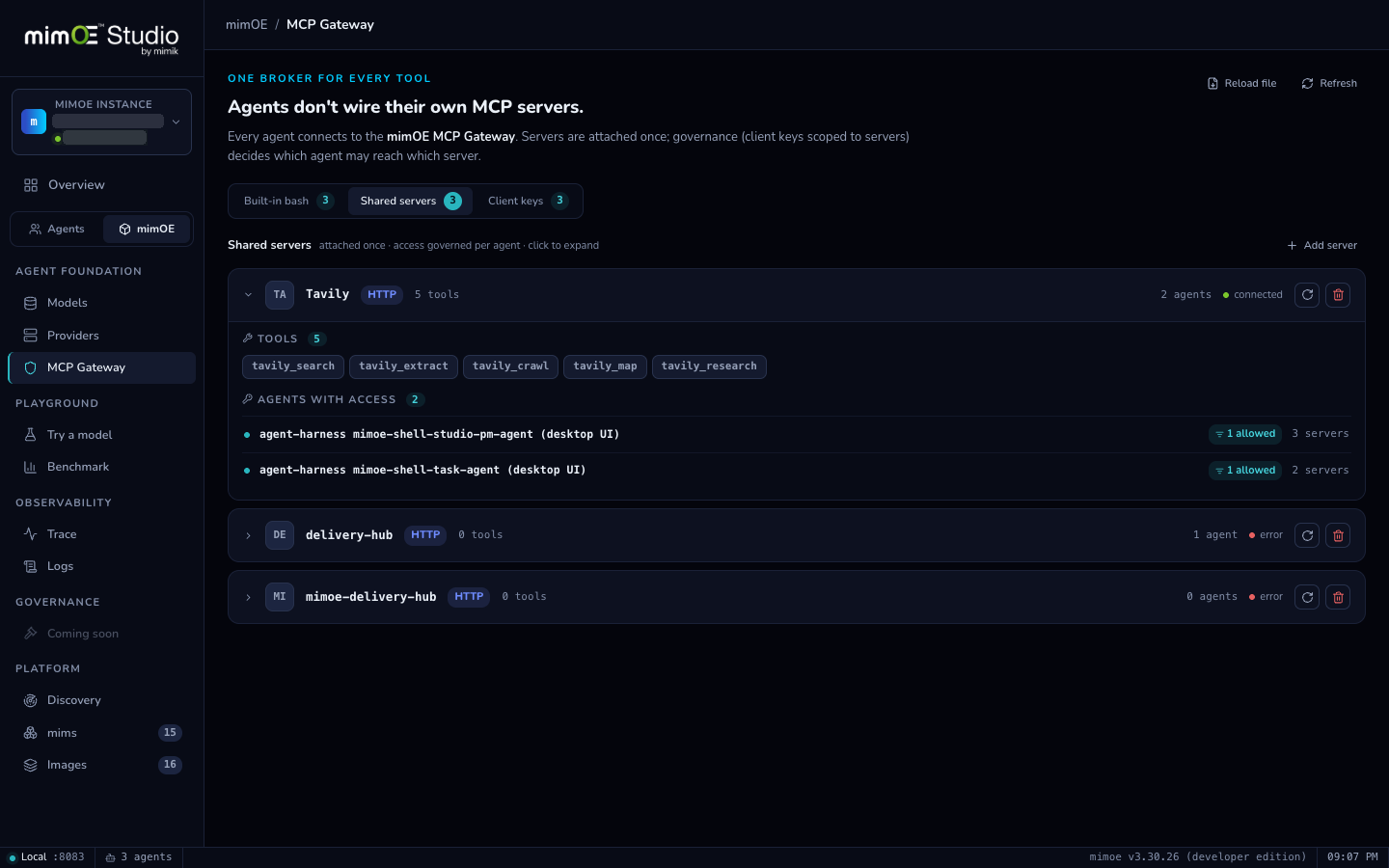
Task: Click Add server button
Action: point(1321,245)
